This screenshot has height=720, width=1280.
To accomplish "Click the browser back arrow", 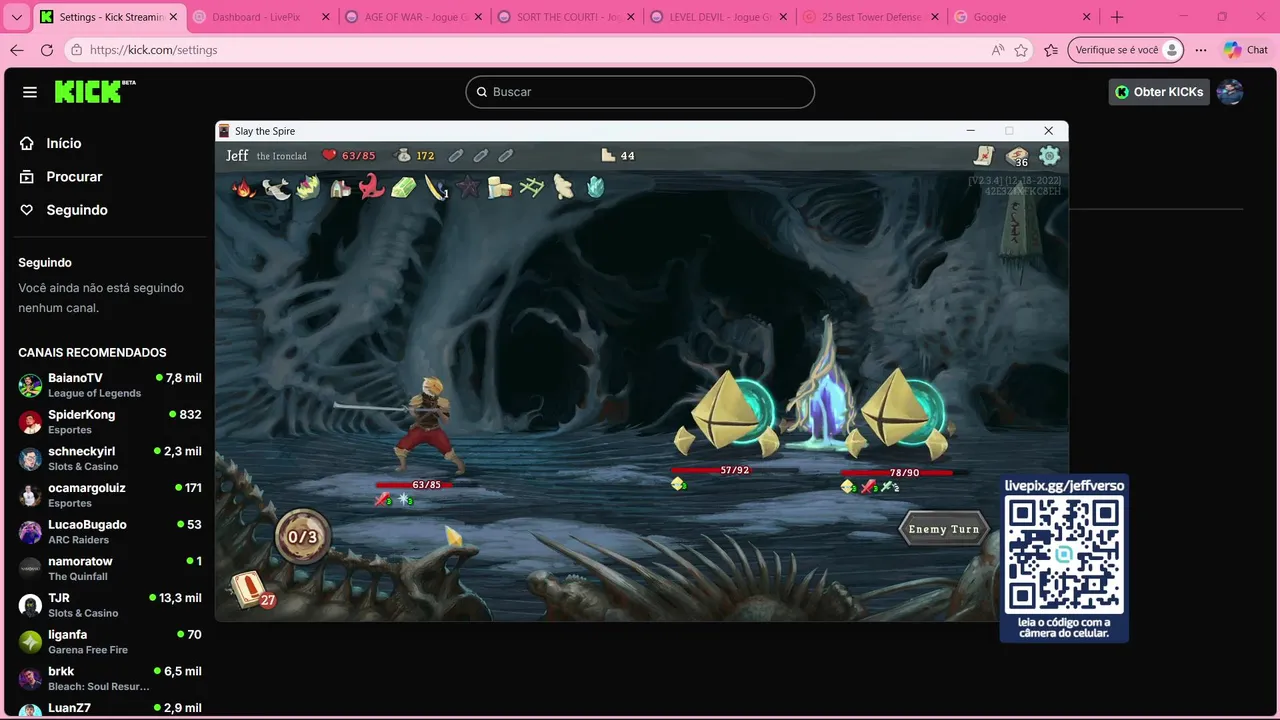I will pos(17,50).
